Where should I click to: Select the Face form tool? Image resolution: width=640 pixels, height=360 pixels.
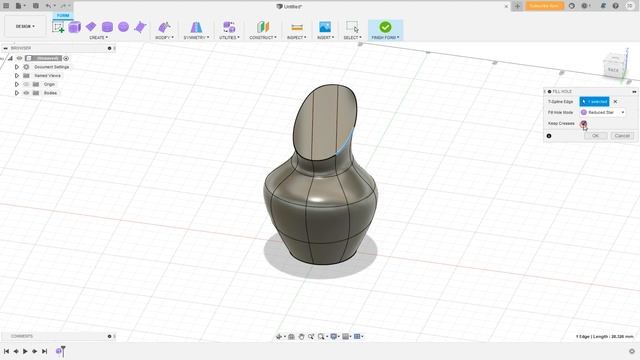click(x=140, y=27)
